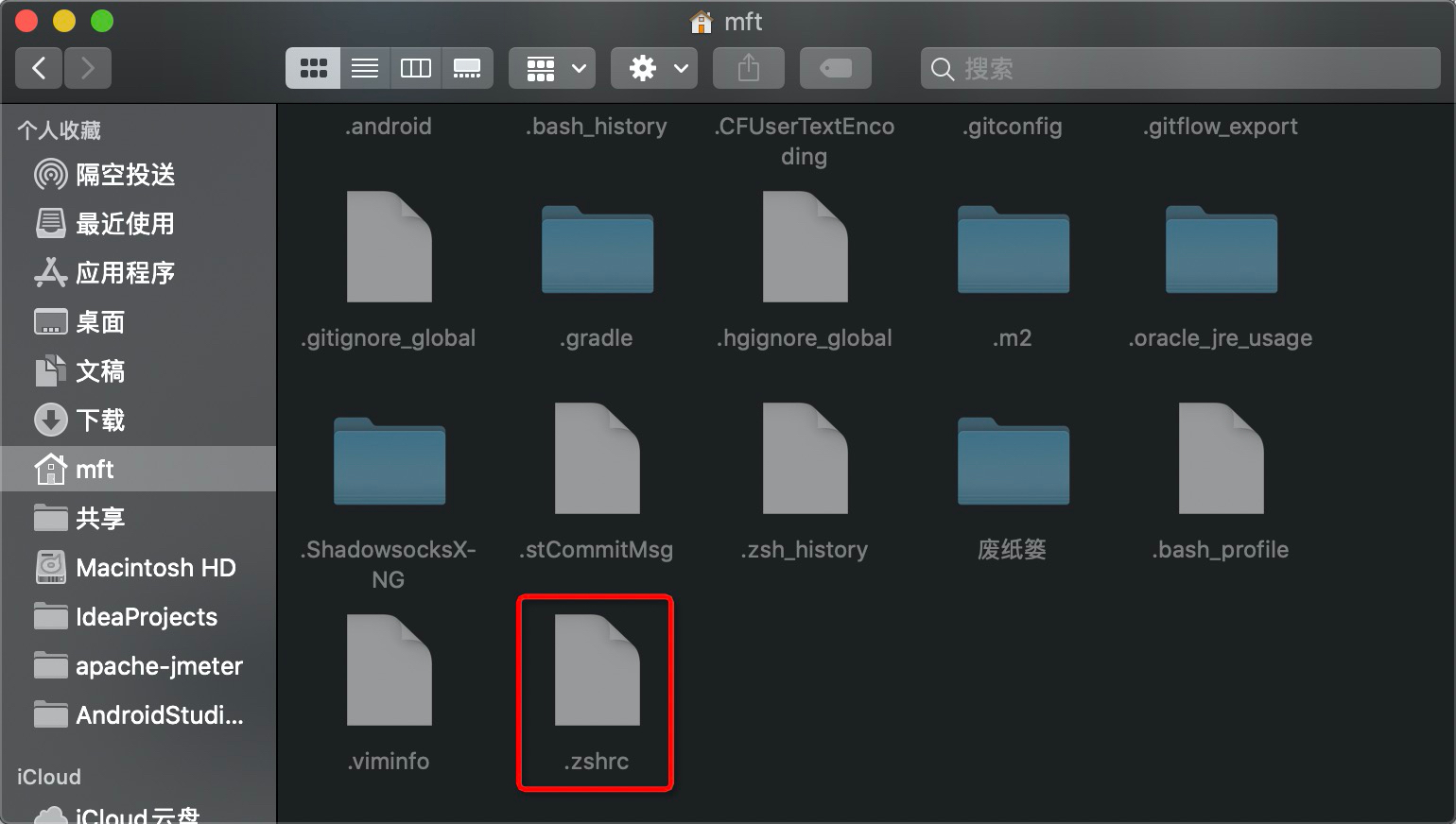
Task: Open IdeaProjects in the sidebar
Action: pos(138,617)
